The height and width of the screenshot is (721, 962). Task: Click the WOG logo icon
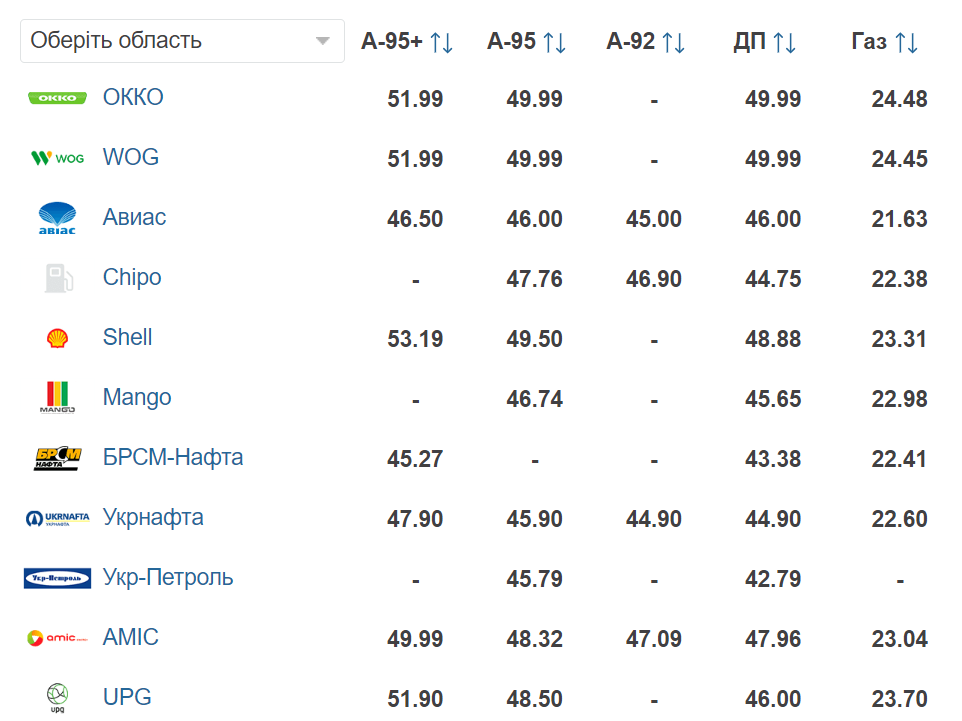pos(57,158)
